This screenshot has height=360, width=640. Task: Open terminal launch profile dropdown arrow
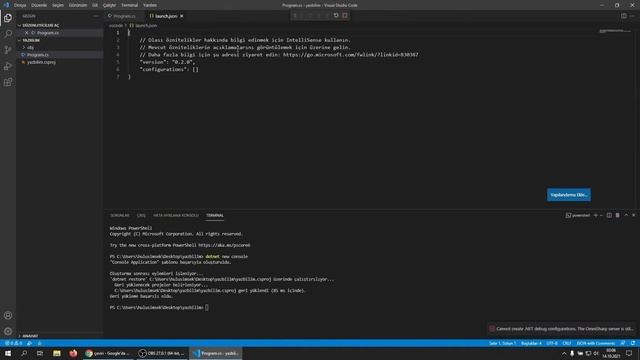coord(601,215)
